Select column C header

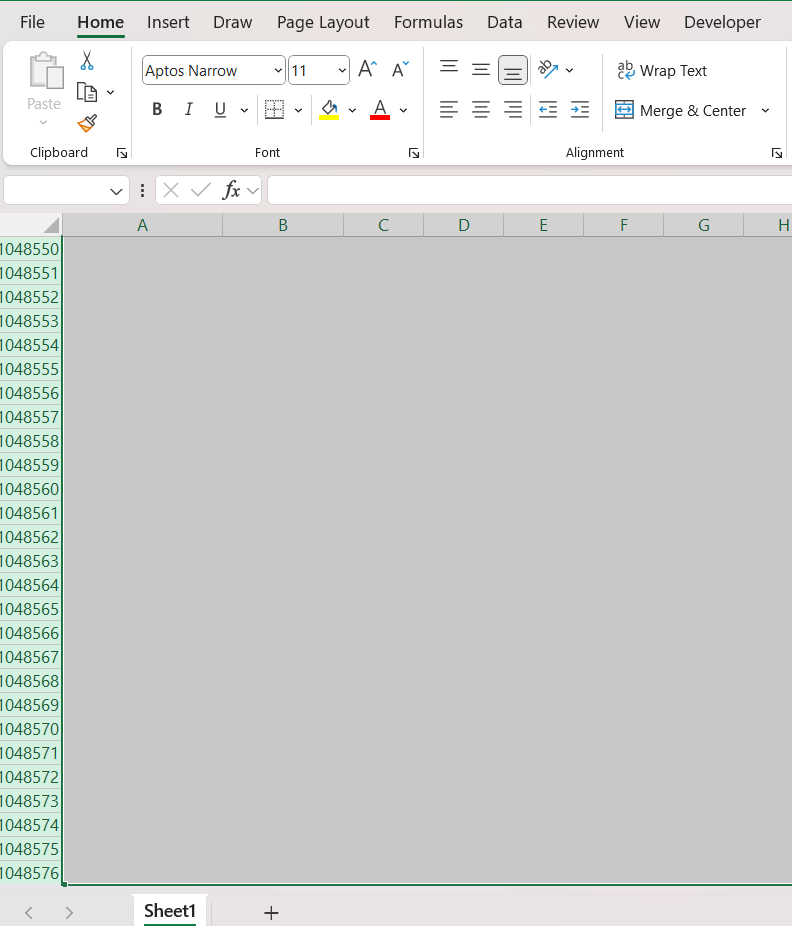click(383, 225)
